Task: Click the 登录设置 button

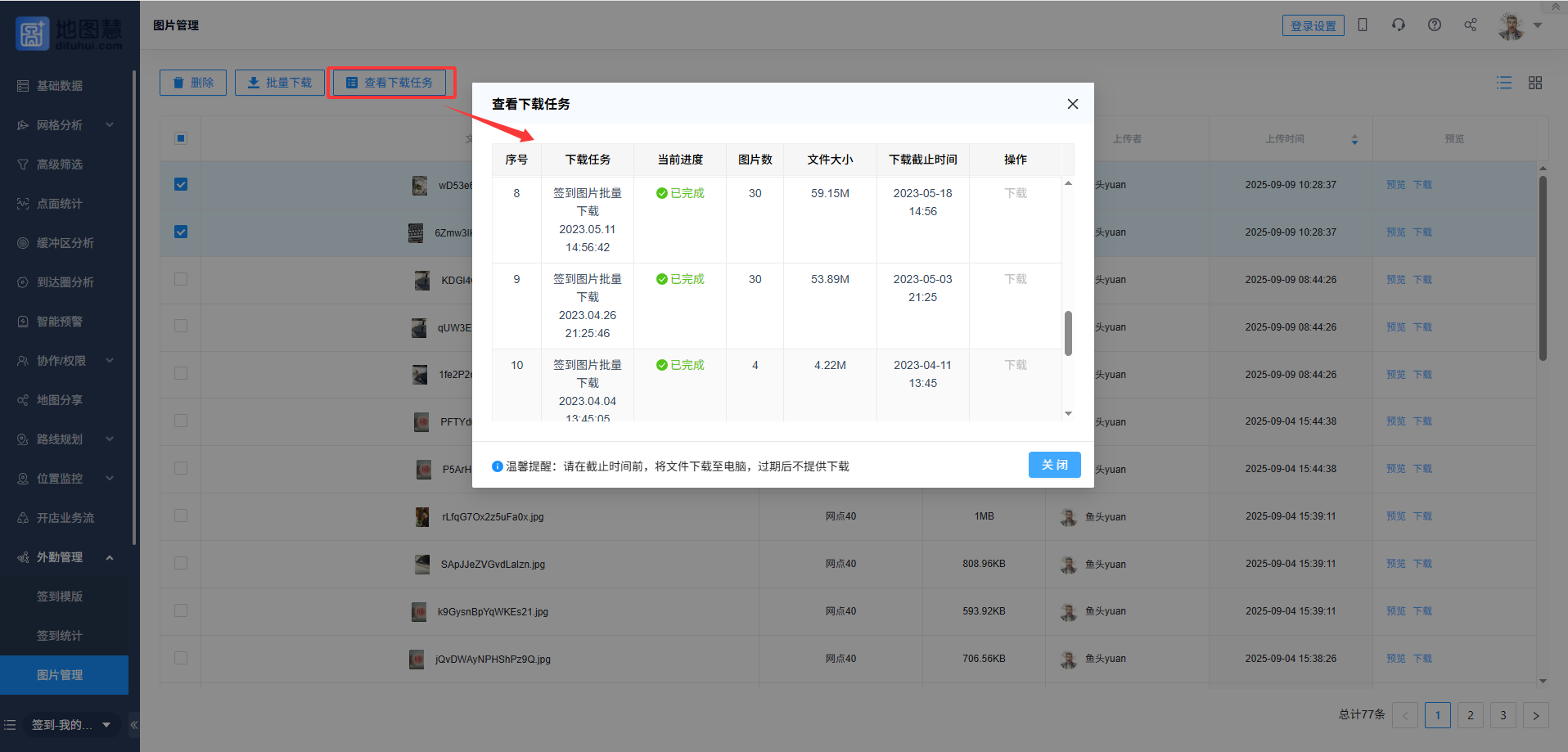Action: [1313, 26]
